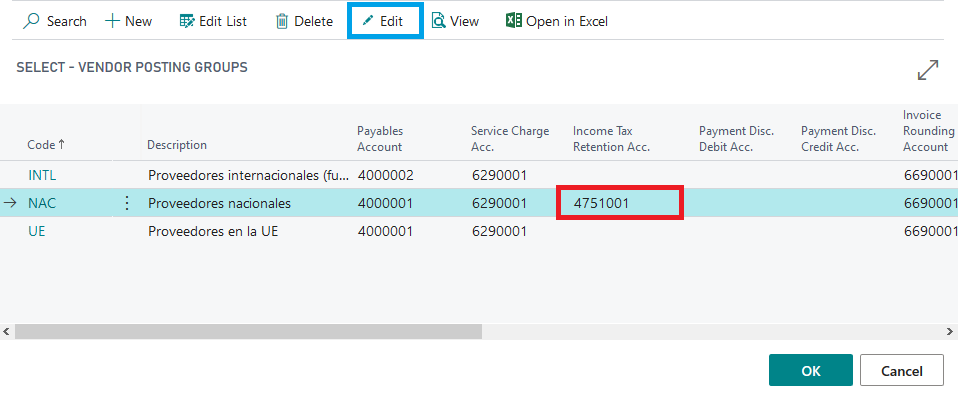Screen dimensions: 958x399
Task: Click the Search magnifier icon
Action: pos(31,21)
